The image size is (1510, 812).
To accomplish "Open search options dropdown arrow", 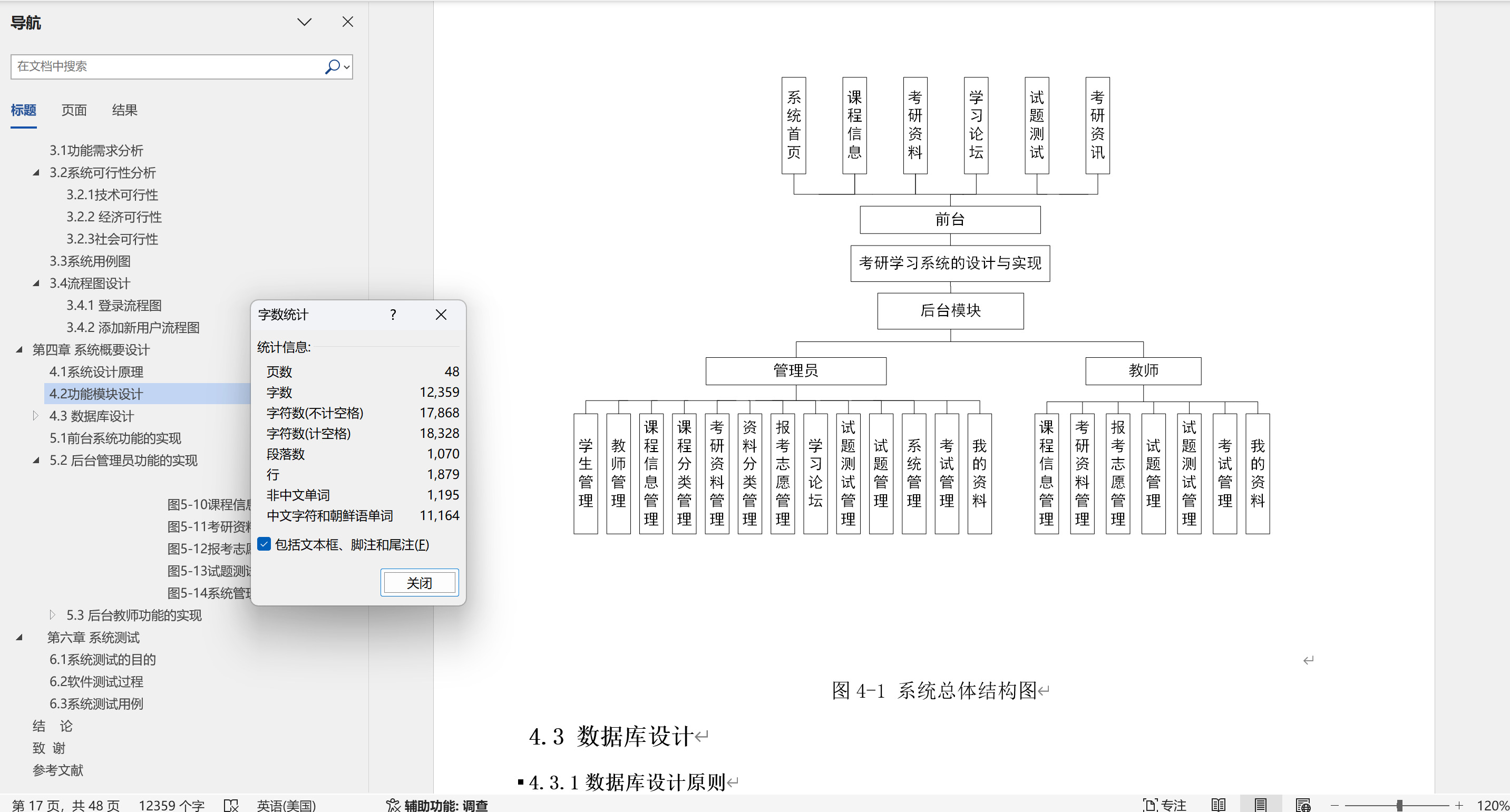I will [347, 67].
